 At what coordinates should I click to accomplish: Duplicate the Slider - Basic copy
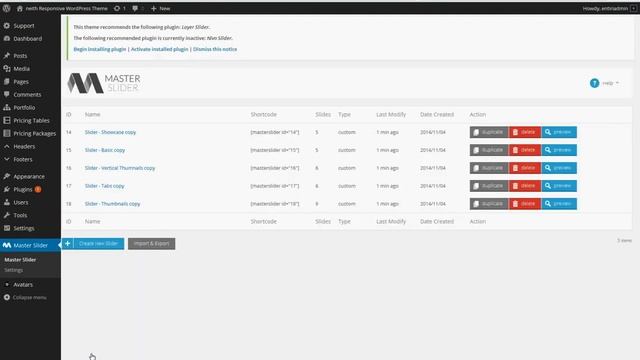[489, 150]
